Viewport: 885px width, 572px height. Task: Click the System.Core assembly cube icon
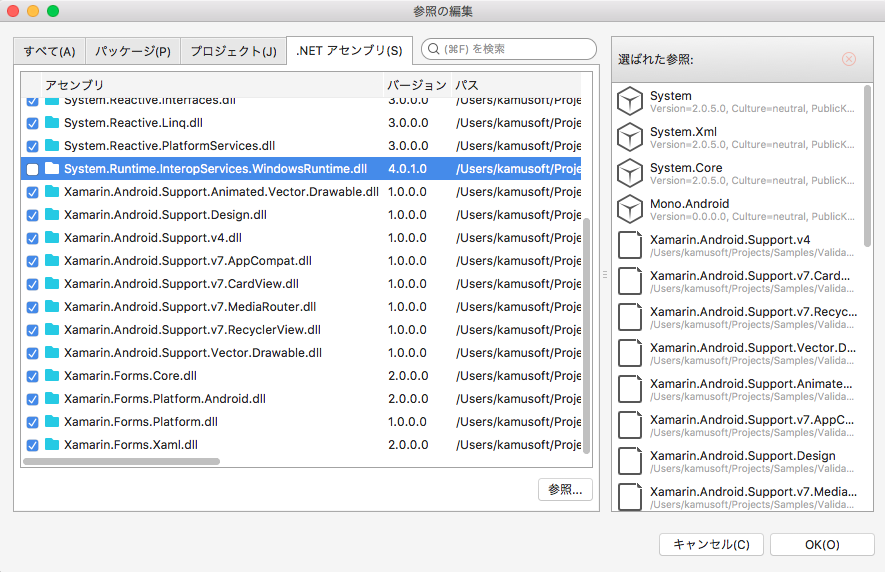[629, 173]
